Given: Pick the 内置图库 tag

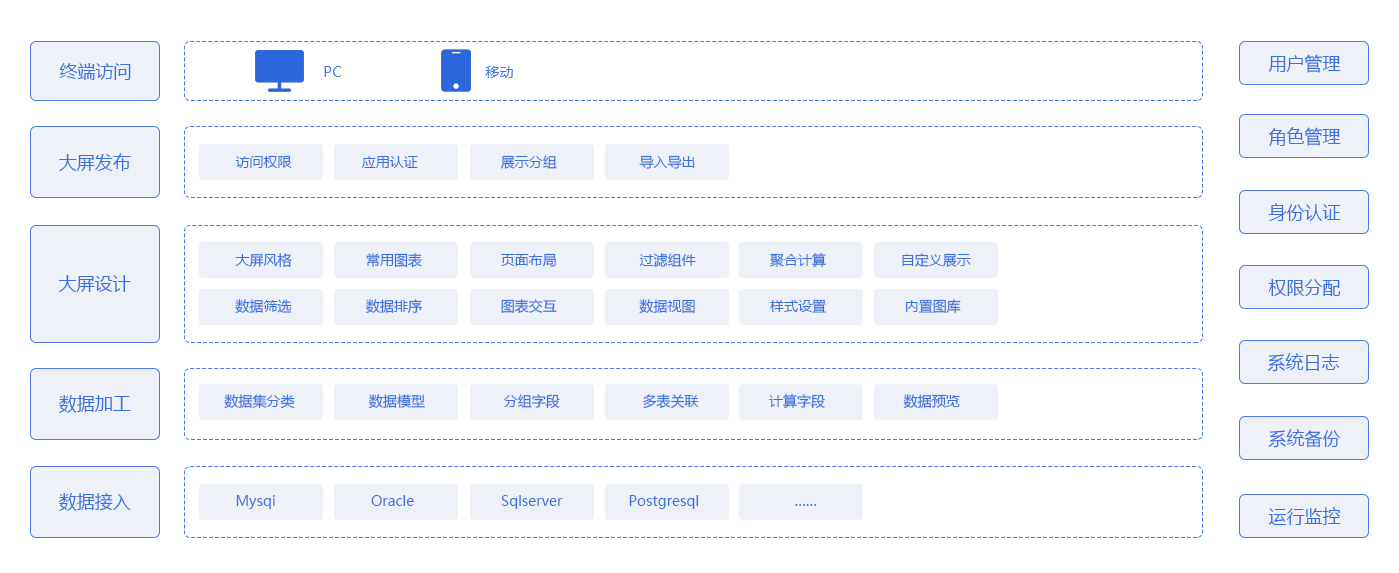Looking at the screenshot, I should (x=936, y=307).
